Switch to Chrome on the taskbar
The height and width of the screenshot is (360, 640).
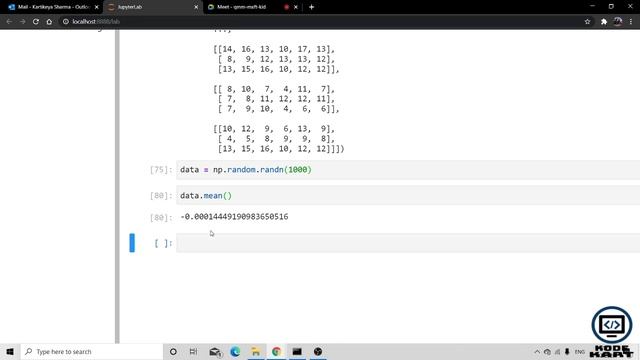click(276, 351)
